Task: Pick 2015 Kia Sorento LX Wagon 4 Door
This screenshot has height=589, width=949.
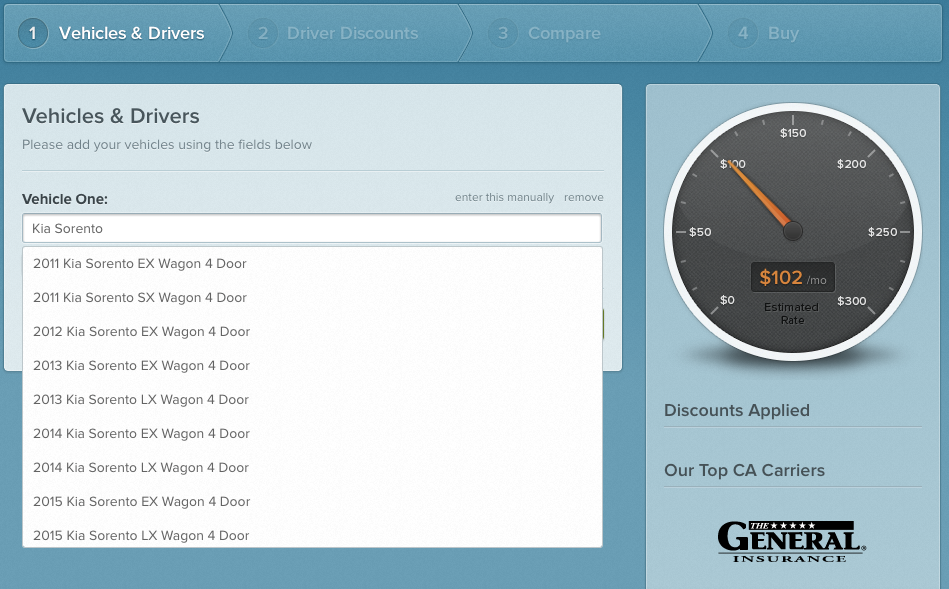Action: [x=141, y=536]
